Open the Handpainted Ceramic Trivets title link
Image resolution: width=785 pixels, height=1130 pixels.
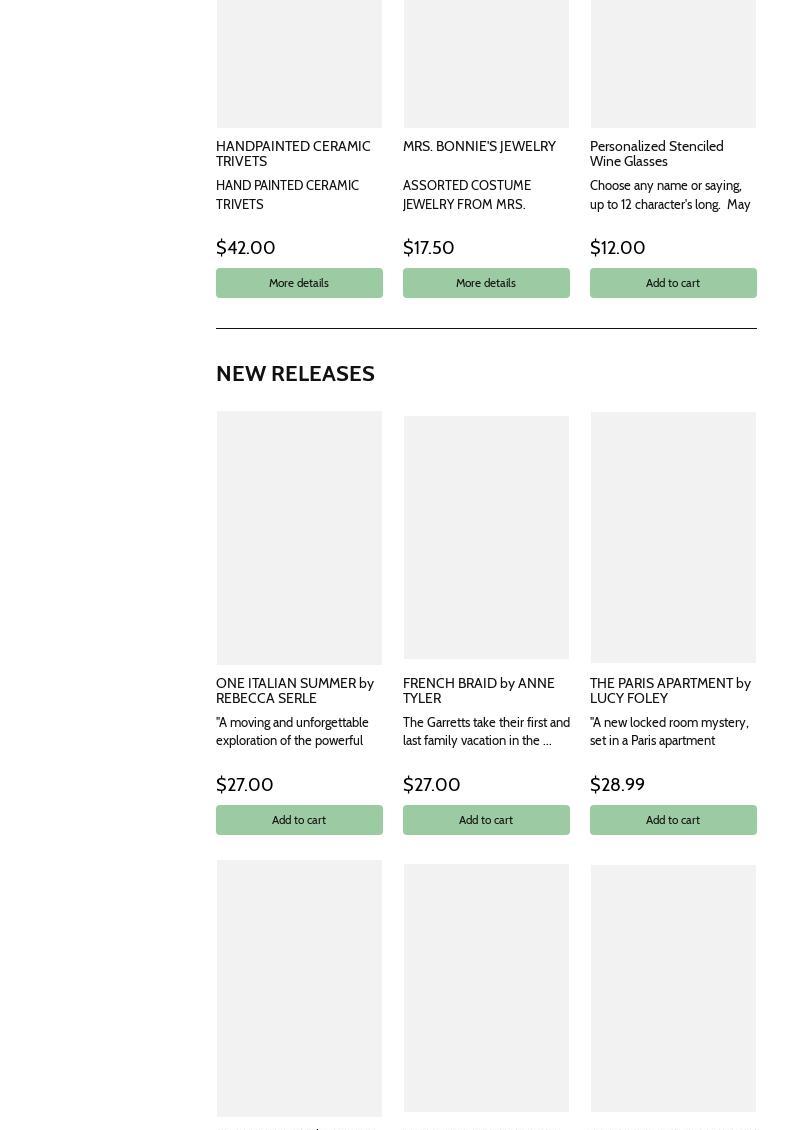[x=293, y=153]
